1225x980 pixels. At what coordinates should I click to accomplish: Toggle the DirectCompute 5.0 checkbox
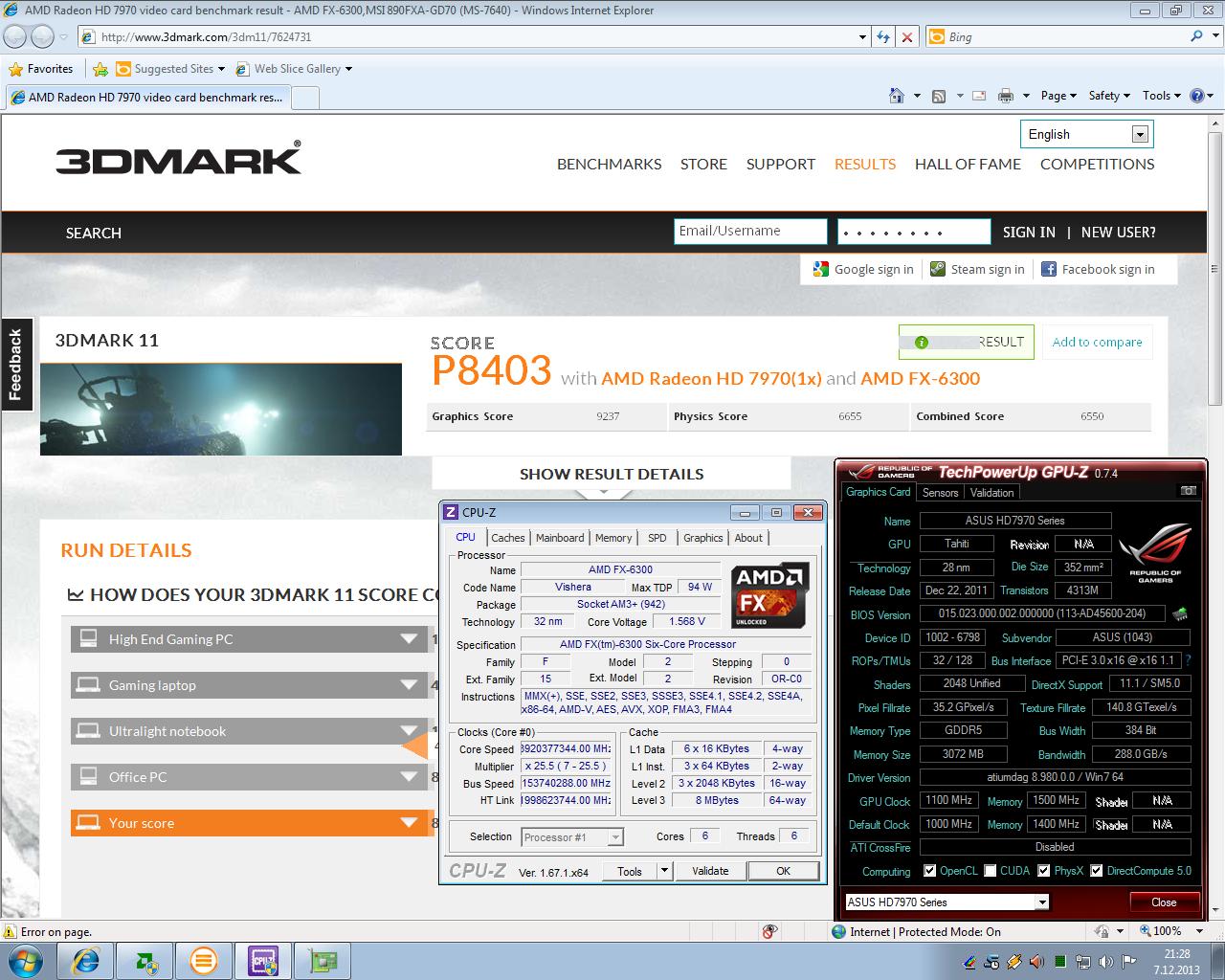coord(1097,871)
